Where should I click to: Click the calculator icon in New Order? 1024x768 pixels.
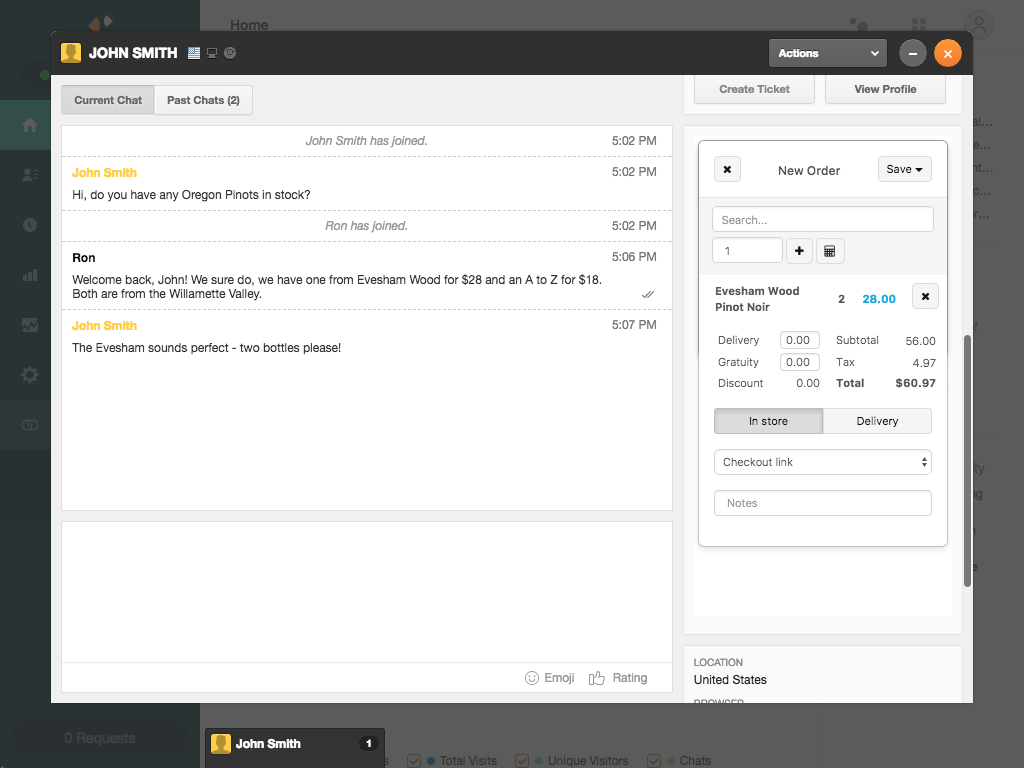tap(829, 251)
